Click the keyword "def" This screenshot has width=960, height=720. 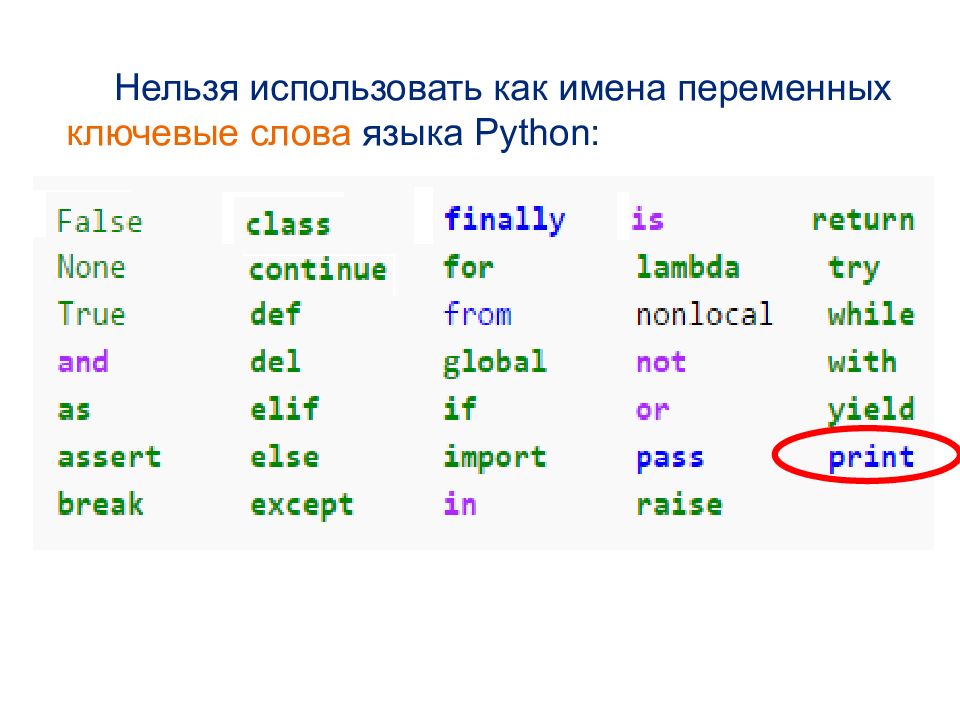click(x=275, y=313)
